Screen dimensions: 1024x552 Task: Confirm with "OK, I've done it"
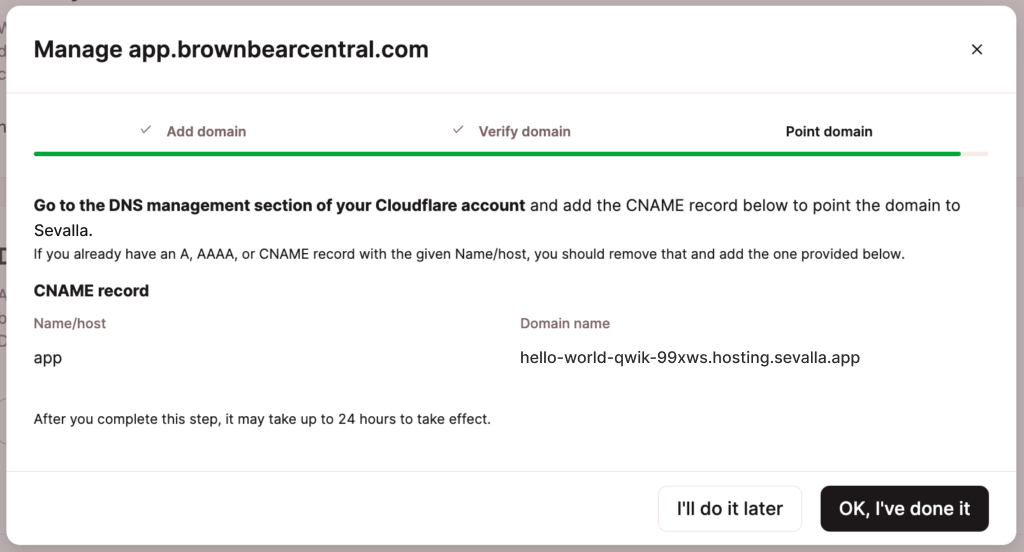pos(904,508)
